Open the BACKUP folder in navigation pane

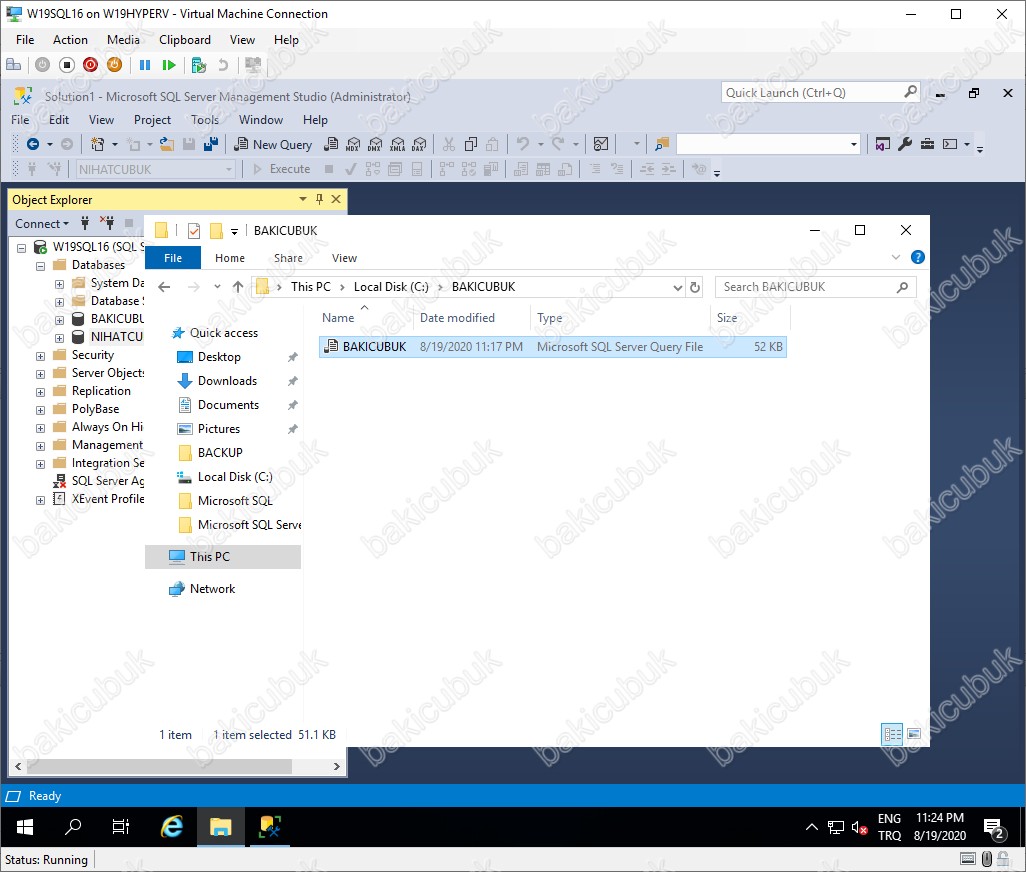point(220,453)
